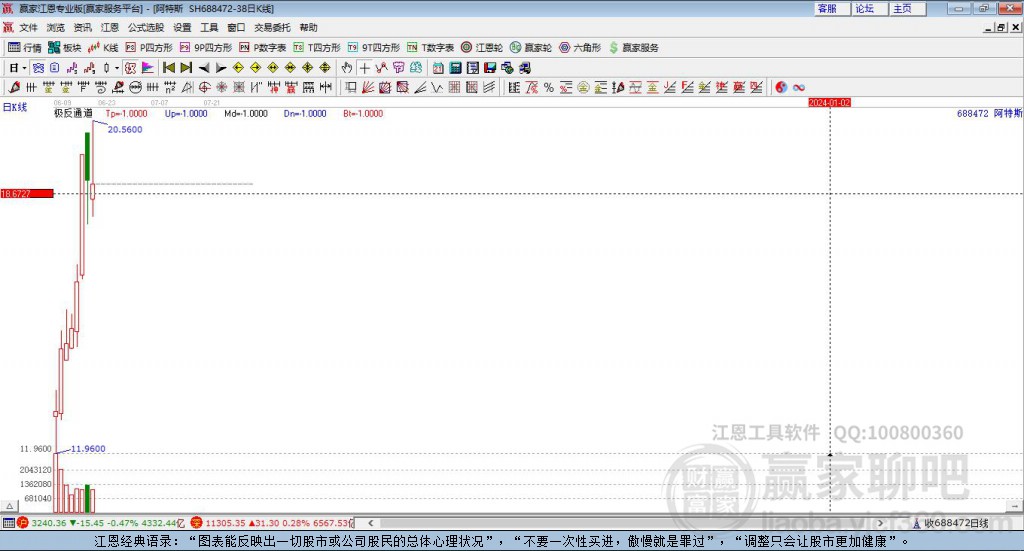Select the percent % drawing tool
1024x551 pixels.
[x=549, y=87]
